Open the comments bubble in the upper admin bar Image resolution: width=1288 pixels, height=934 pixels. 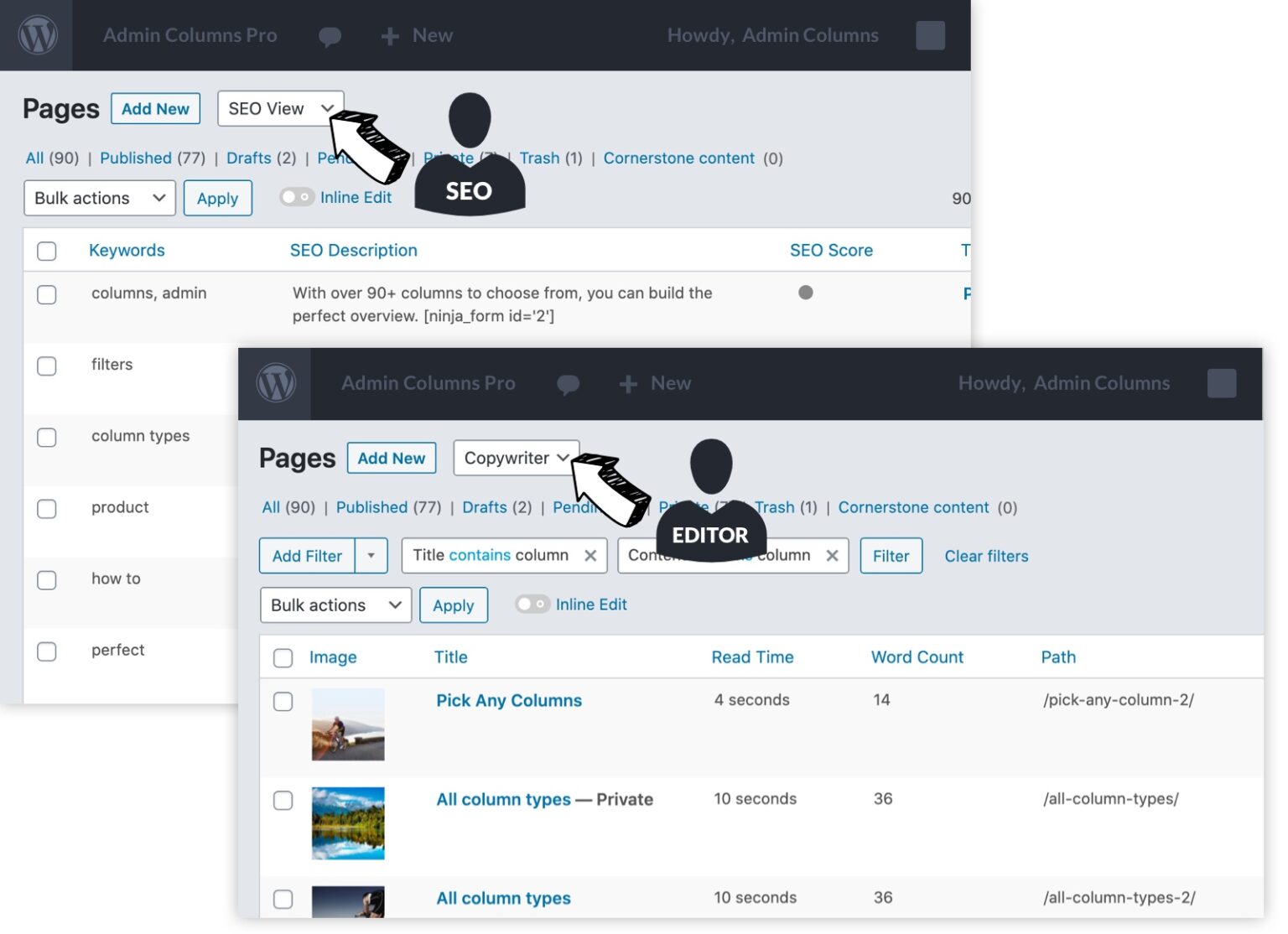pyautogui.click(x=330, y=35)
